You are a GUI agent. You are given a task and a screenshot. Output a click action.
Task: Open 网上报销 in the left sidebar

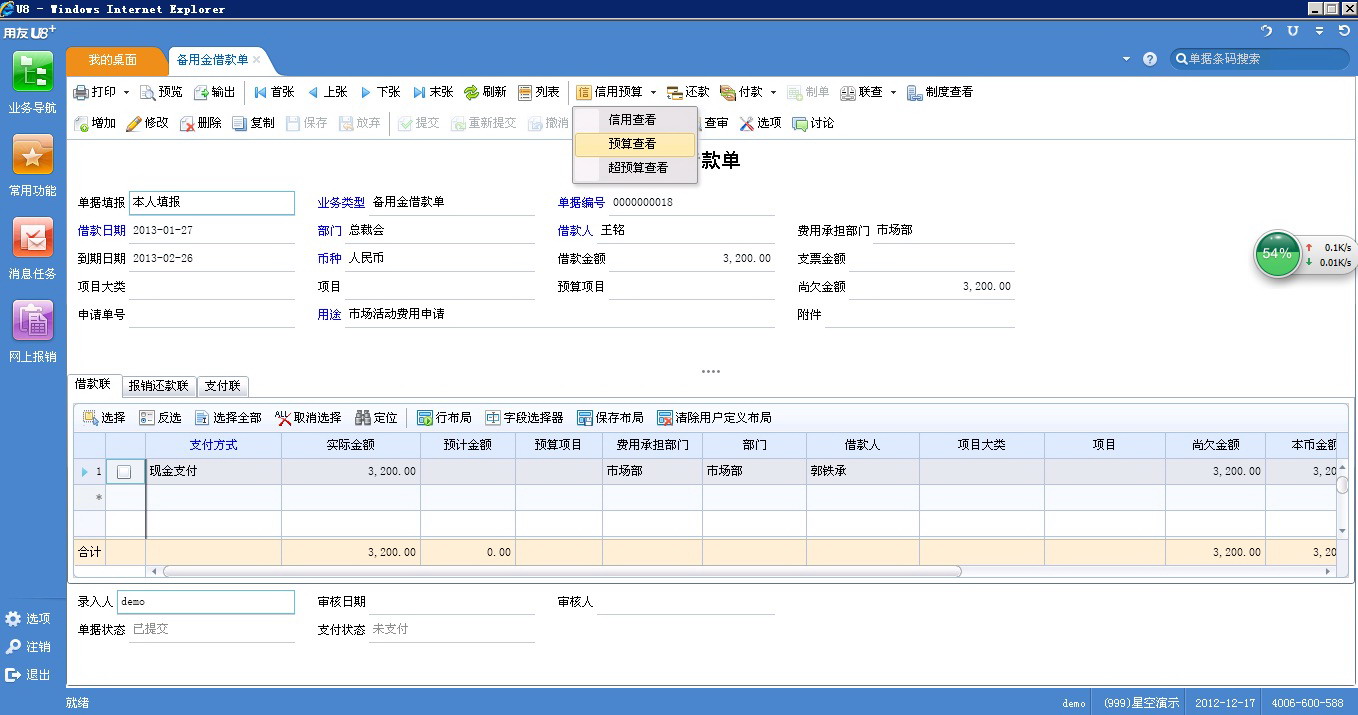click(x=32, y=332)
